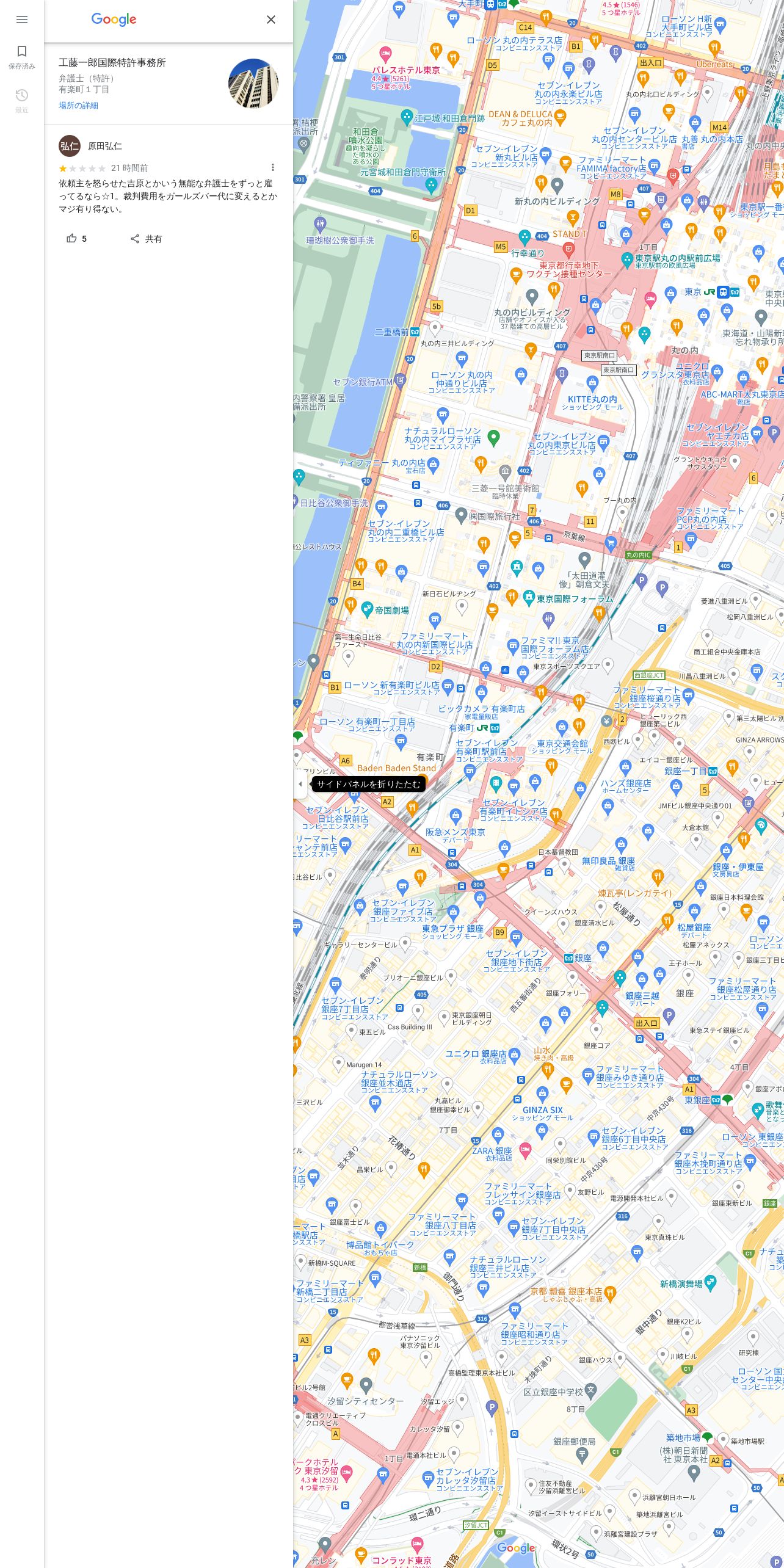Viewport: 784px width, 1568px height.
Task: Click 東京国際フォーラム marker
Action: [x=529, y=598]
